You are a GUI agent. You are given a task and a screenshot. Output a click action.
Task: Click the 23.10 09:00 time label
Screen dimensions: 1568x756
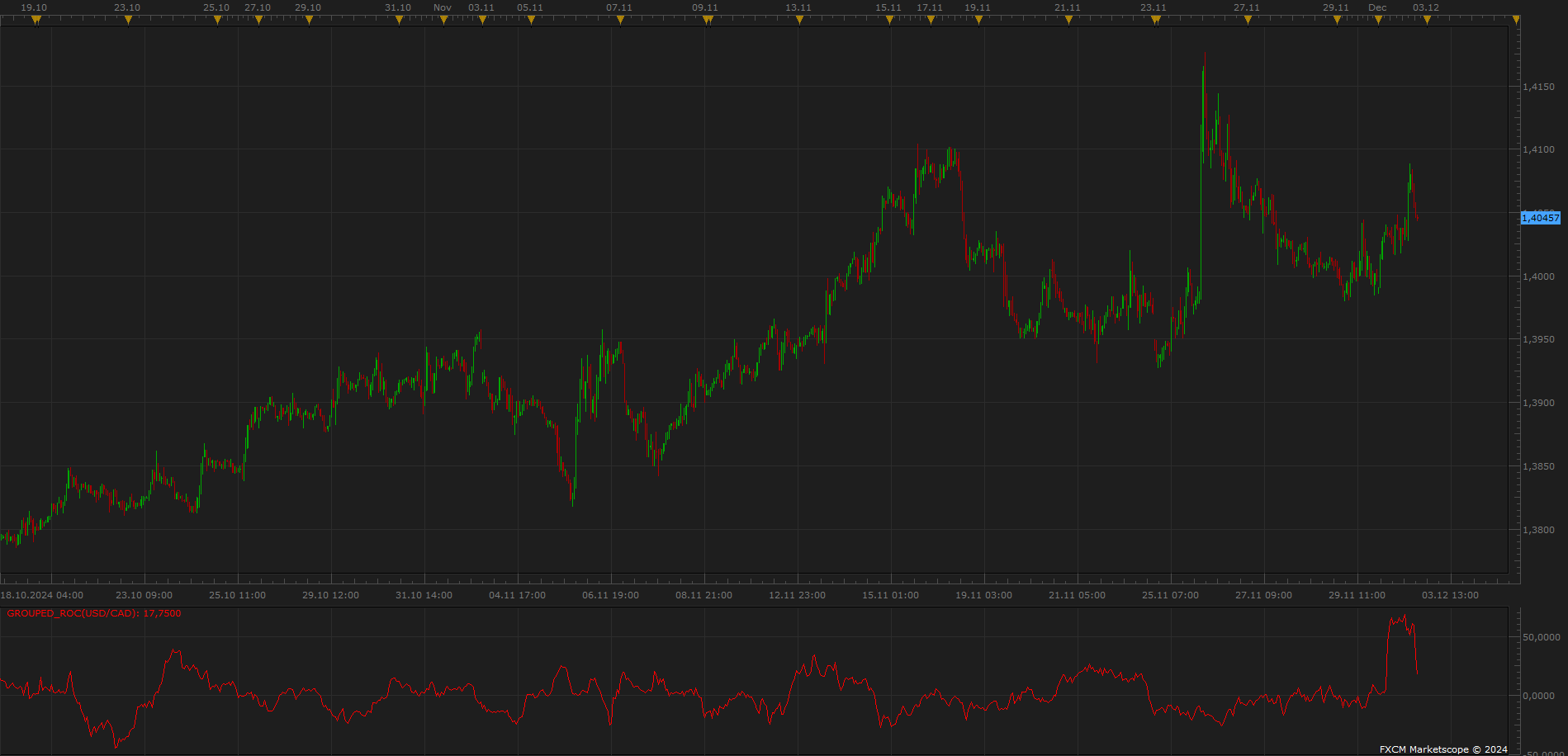tap(144, 595)
